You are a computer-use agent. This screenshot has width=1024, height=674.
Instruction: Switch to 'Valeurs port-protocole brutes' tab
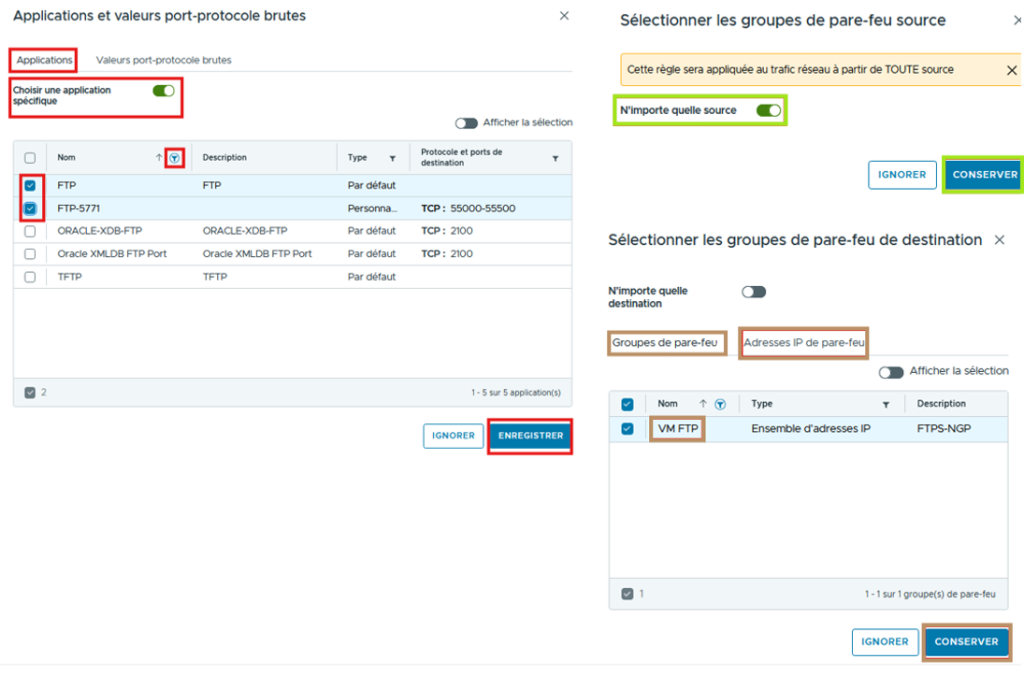click(164, 60)
